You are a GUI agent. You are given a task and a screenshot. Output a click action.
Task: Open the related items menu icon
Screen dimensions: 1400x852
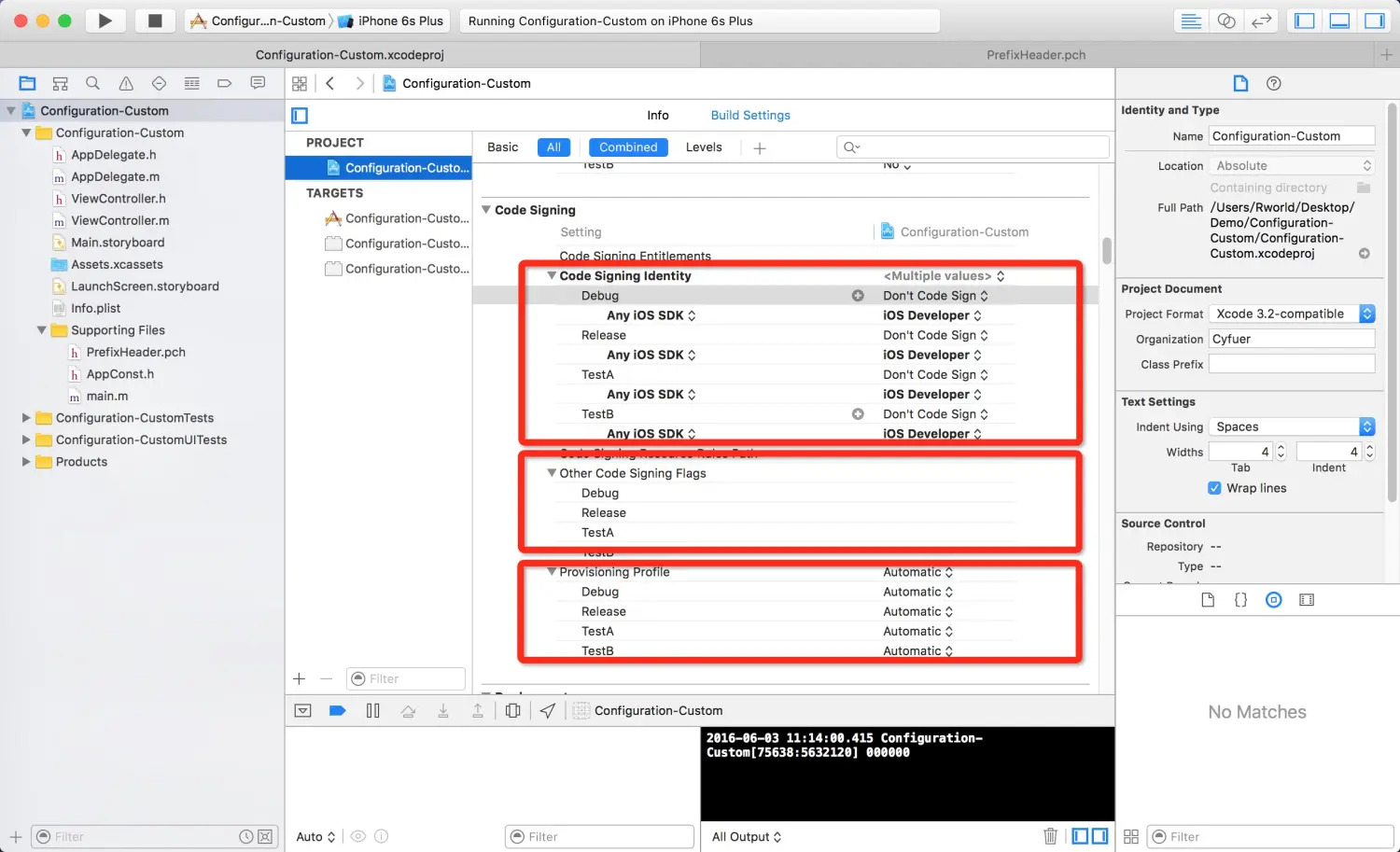pos(300,83)
